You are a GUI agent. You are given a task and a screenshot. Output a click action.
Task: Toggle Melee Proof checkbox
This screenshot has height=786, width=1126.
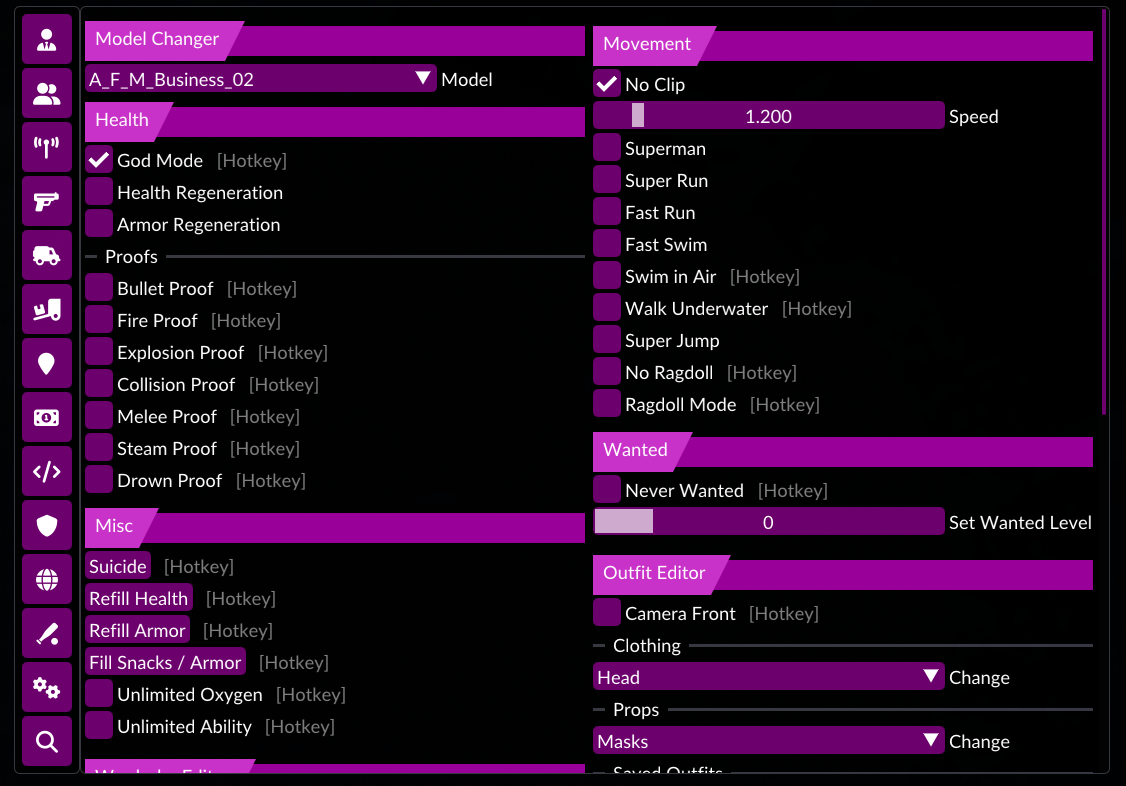pyautogui.click(x=99, y=416)
